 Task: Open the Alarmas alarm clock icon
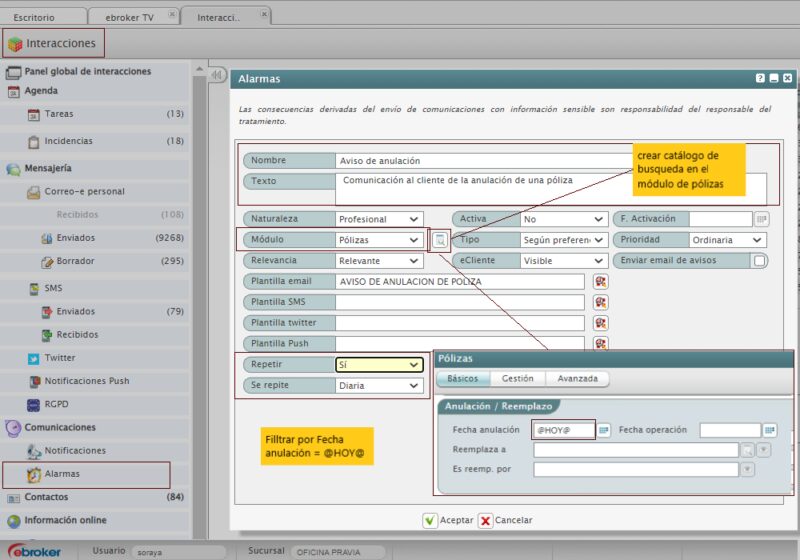tap(34, 475)
